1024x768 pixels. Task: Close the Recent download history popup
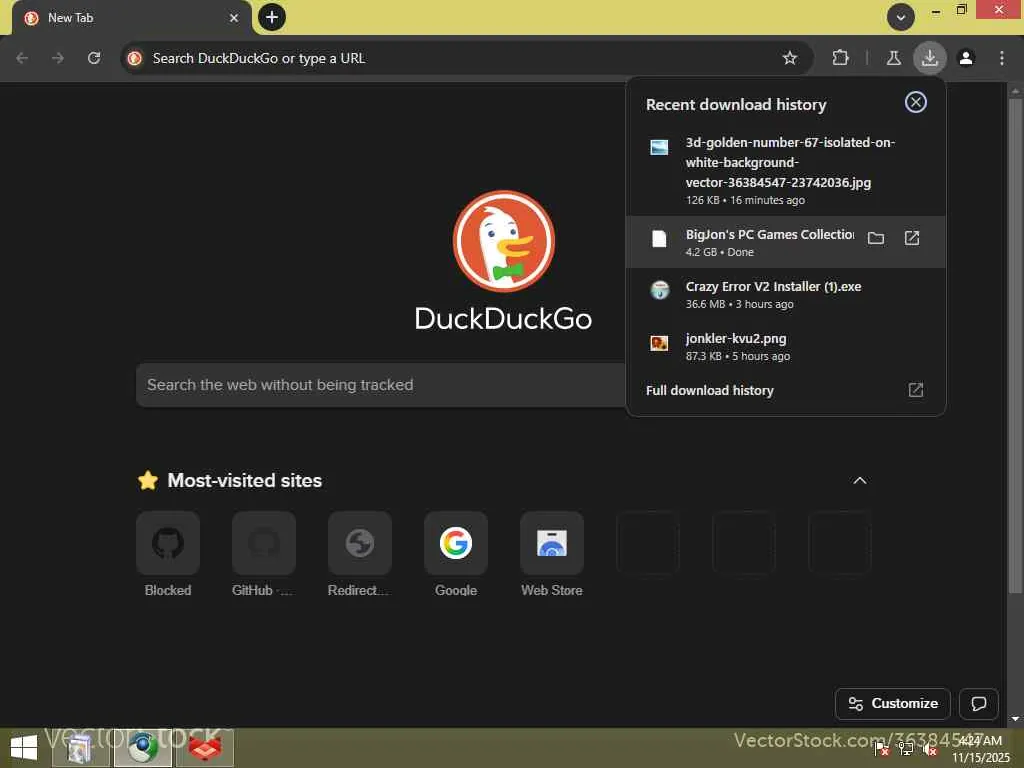click(916, 102)
